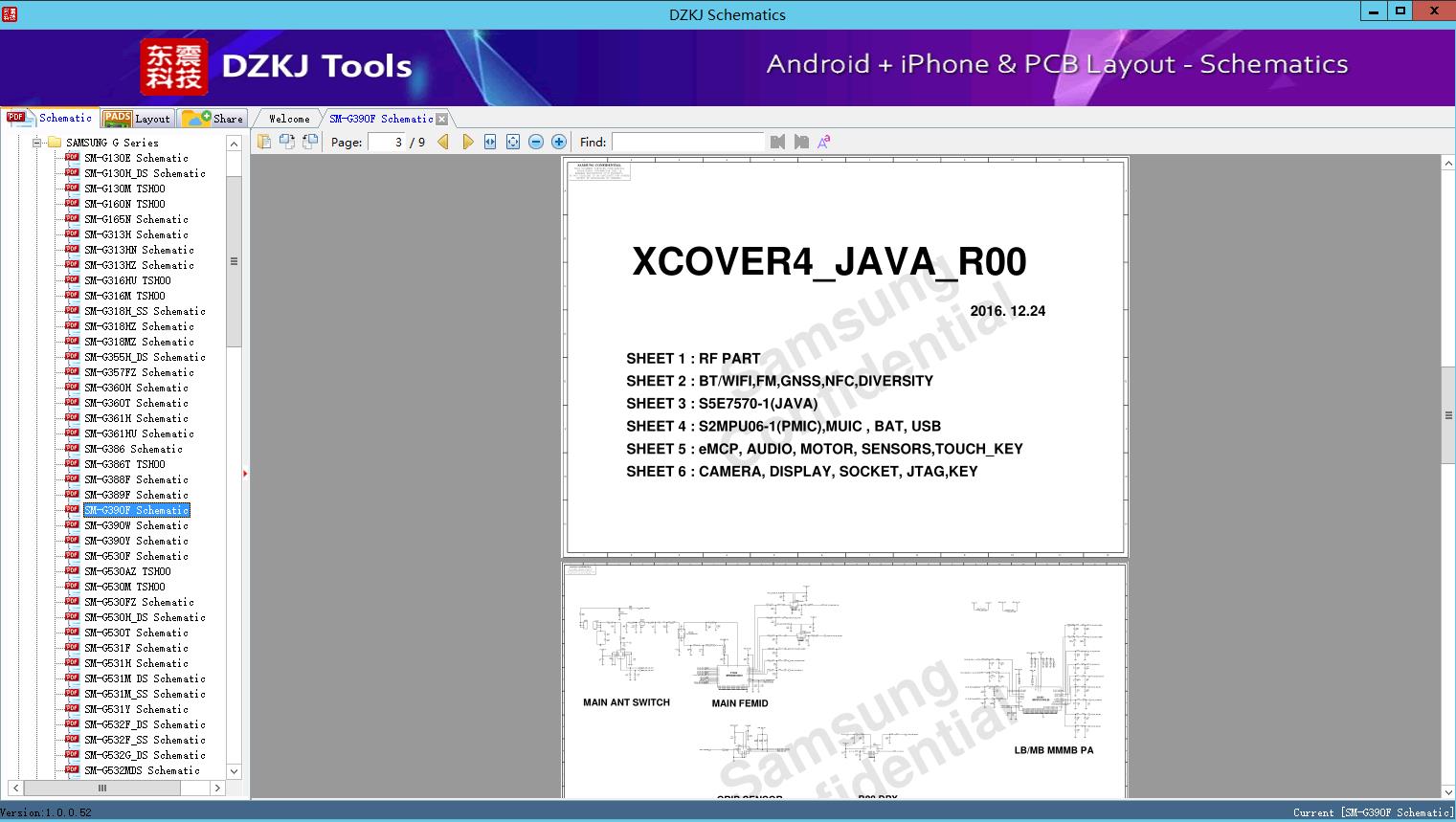Click 'SHEET 3 : S5E7570-1(JAVA)' text

point(722,404)
